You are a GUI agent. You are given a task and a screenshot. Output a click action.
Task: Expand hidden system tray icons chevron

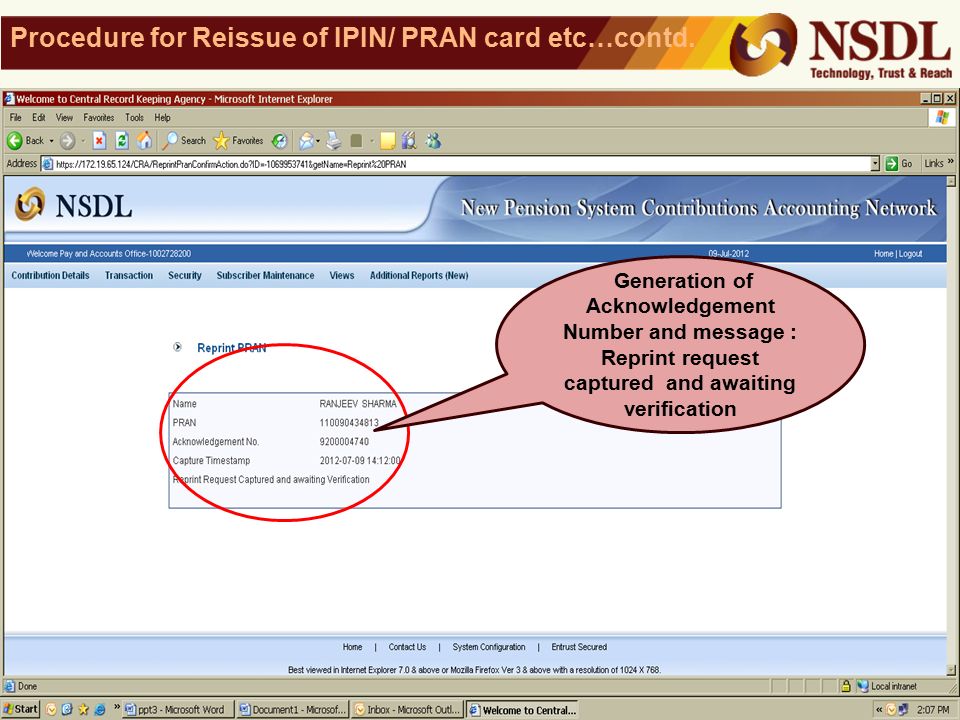[879, 710]
